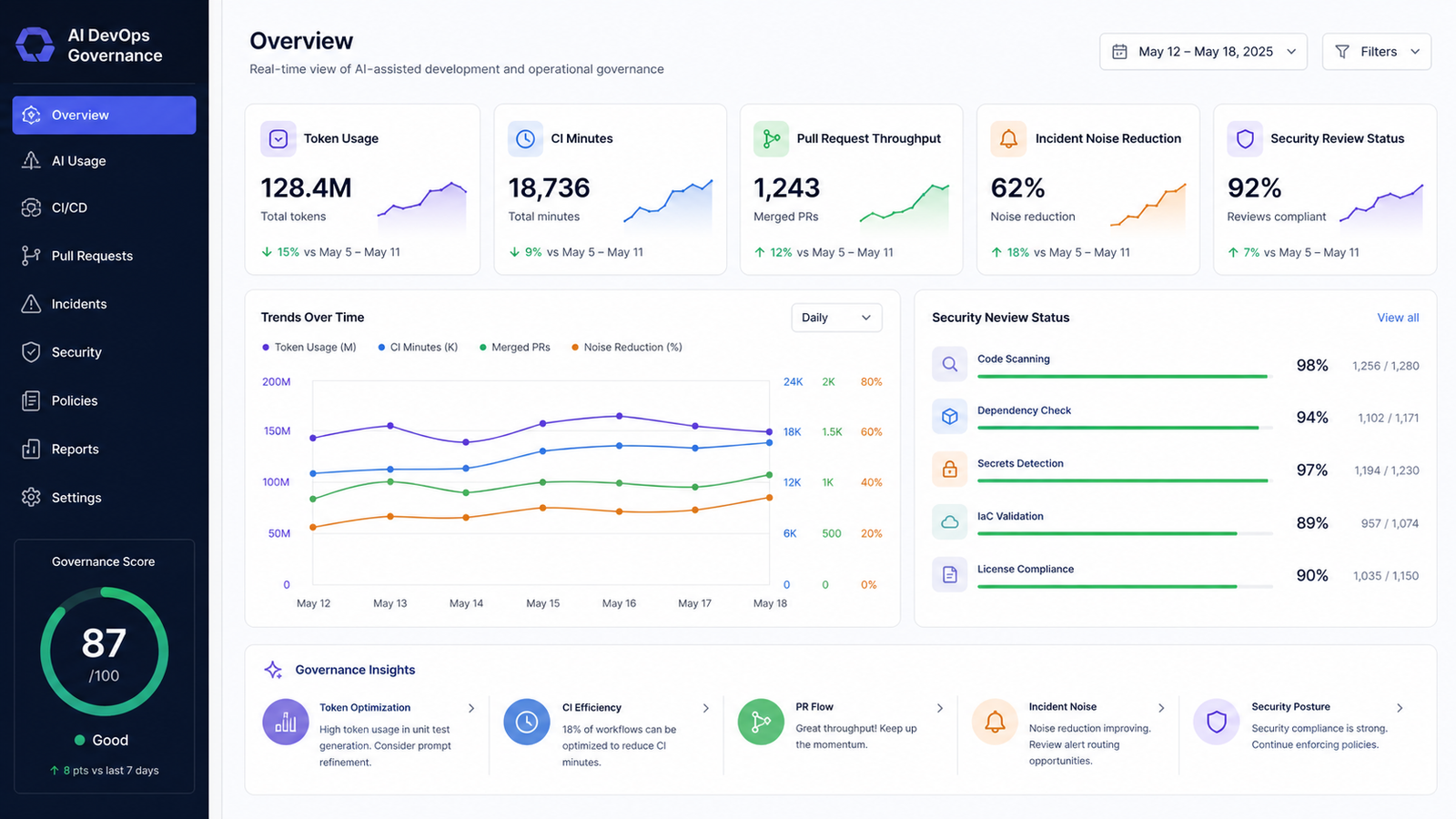This screenshot has height=819, width=1456.
Task: Expand the Token Optimization insight chevron
Action: pyautogui.click(x=471, y=708)
